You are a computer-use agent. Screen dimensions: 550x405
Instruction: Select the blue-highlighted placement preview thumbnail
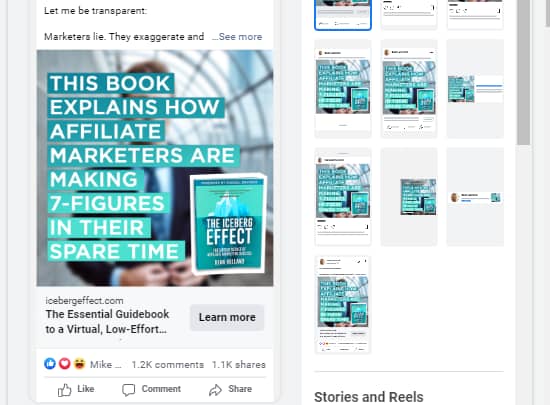point(343,15)
